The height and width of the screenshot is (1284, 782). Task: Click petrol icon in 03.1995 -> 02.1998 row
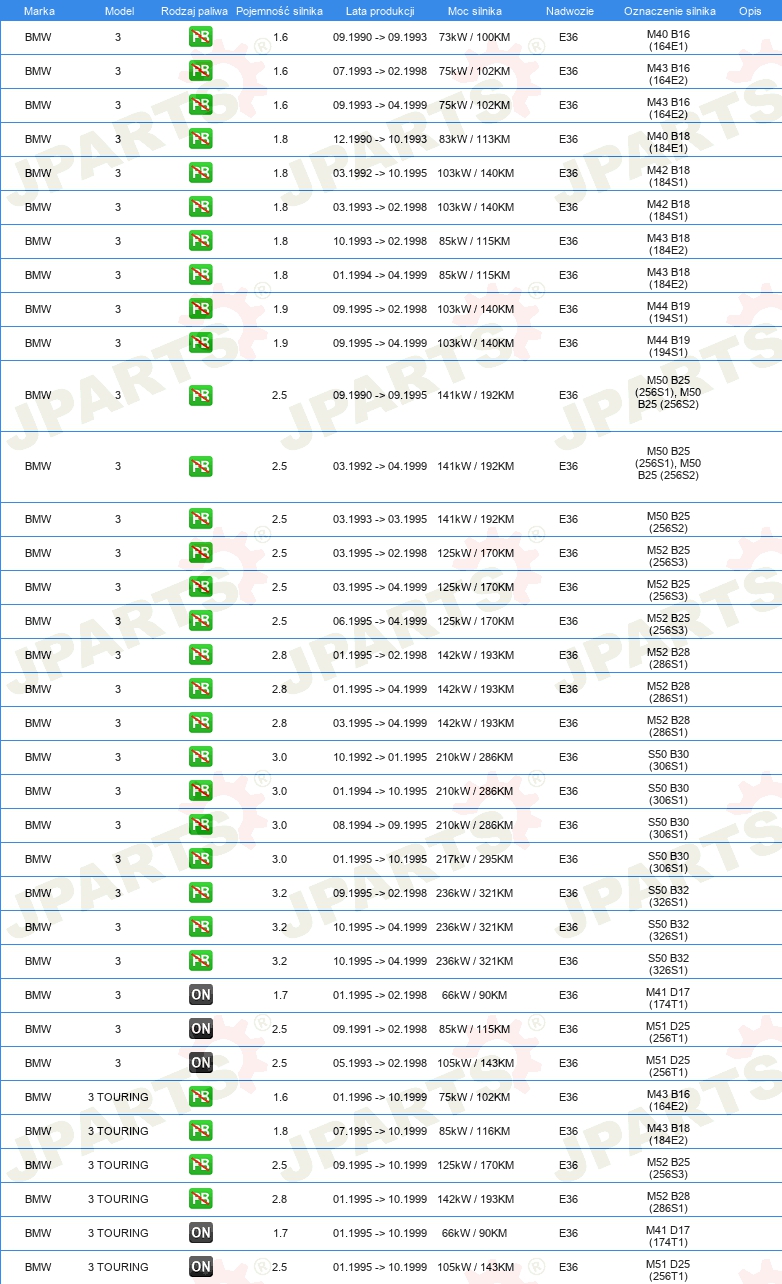tap(200, 554)
